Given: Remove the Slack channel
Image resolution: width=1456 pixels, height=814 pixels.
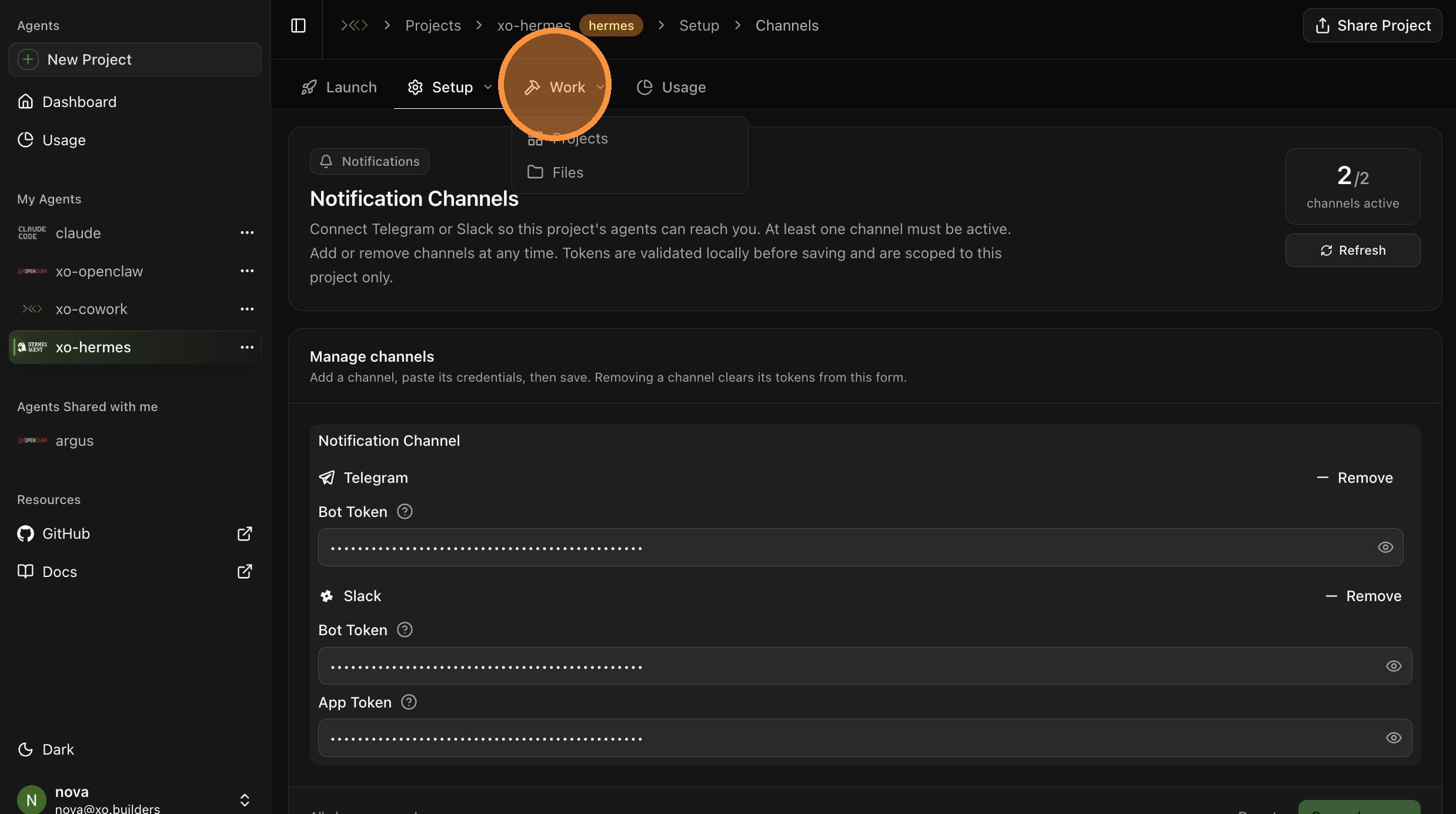Looking at the screenshot, I should click(x=1363, y=596).
